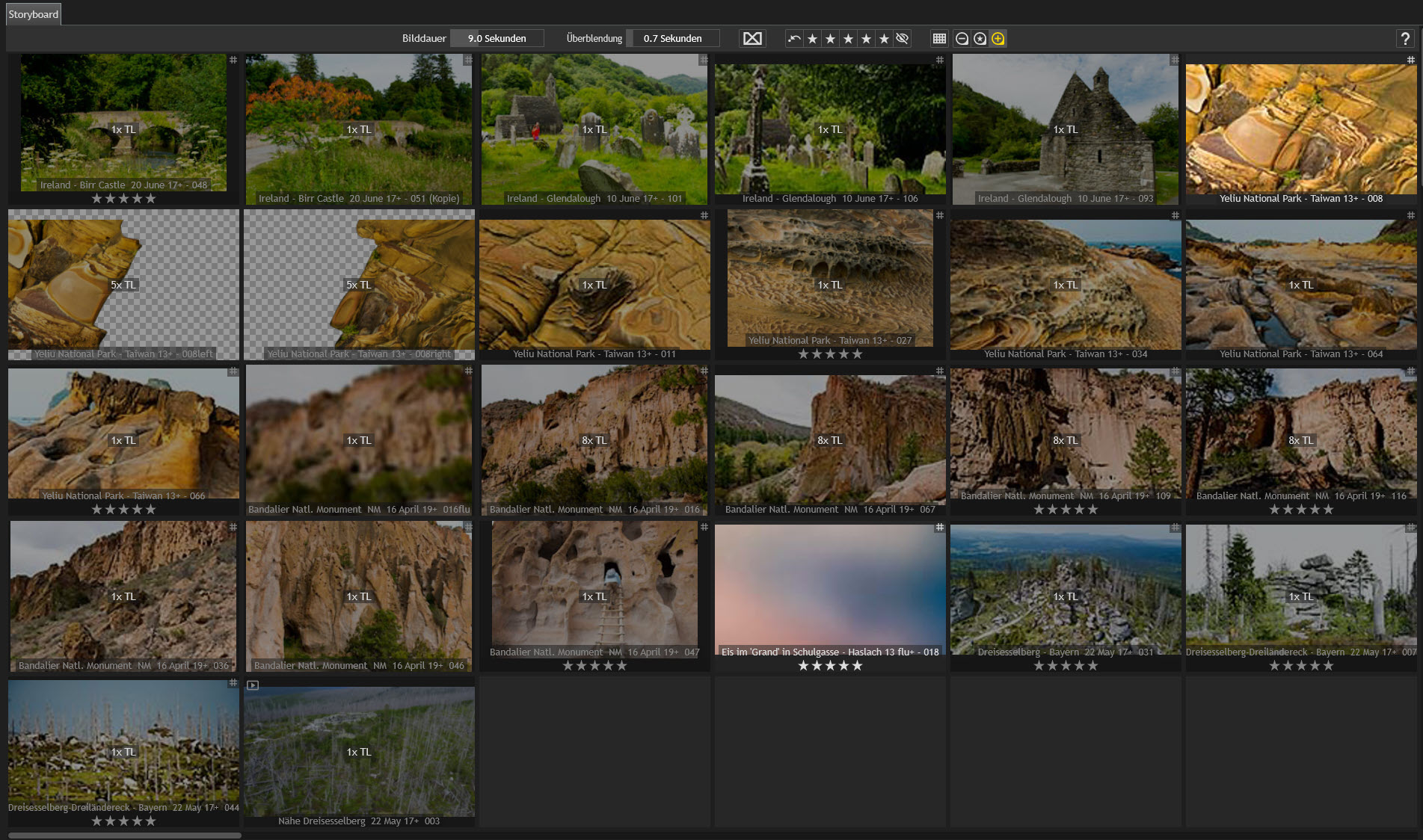1423x840 pixels.
Task: Click the 1x TL label on Glendalough 093
Action: click(1066, 129)
